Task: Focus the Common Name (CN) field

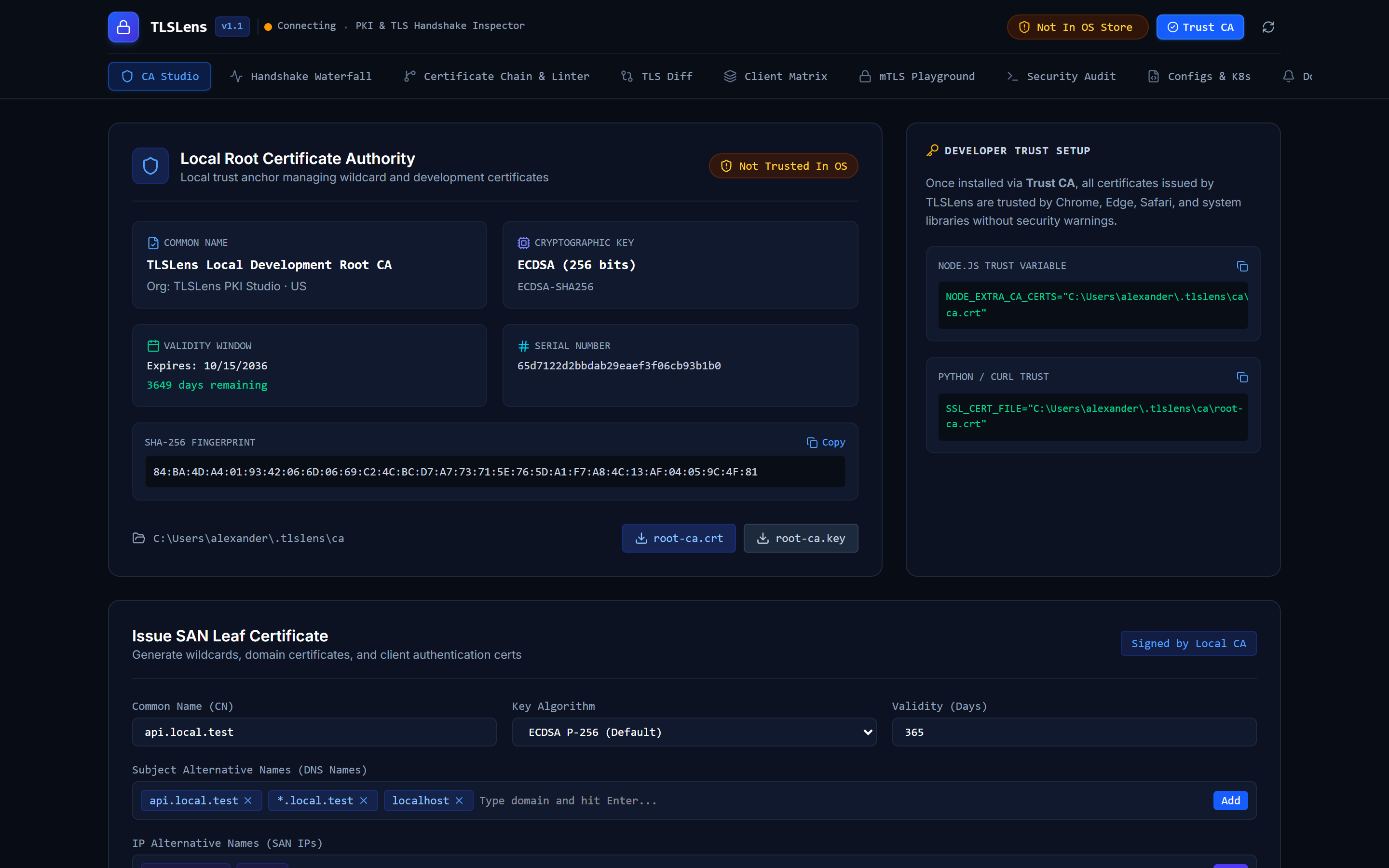Action: click(314, 732)
